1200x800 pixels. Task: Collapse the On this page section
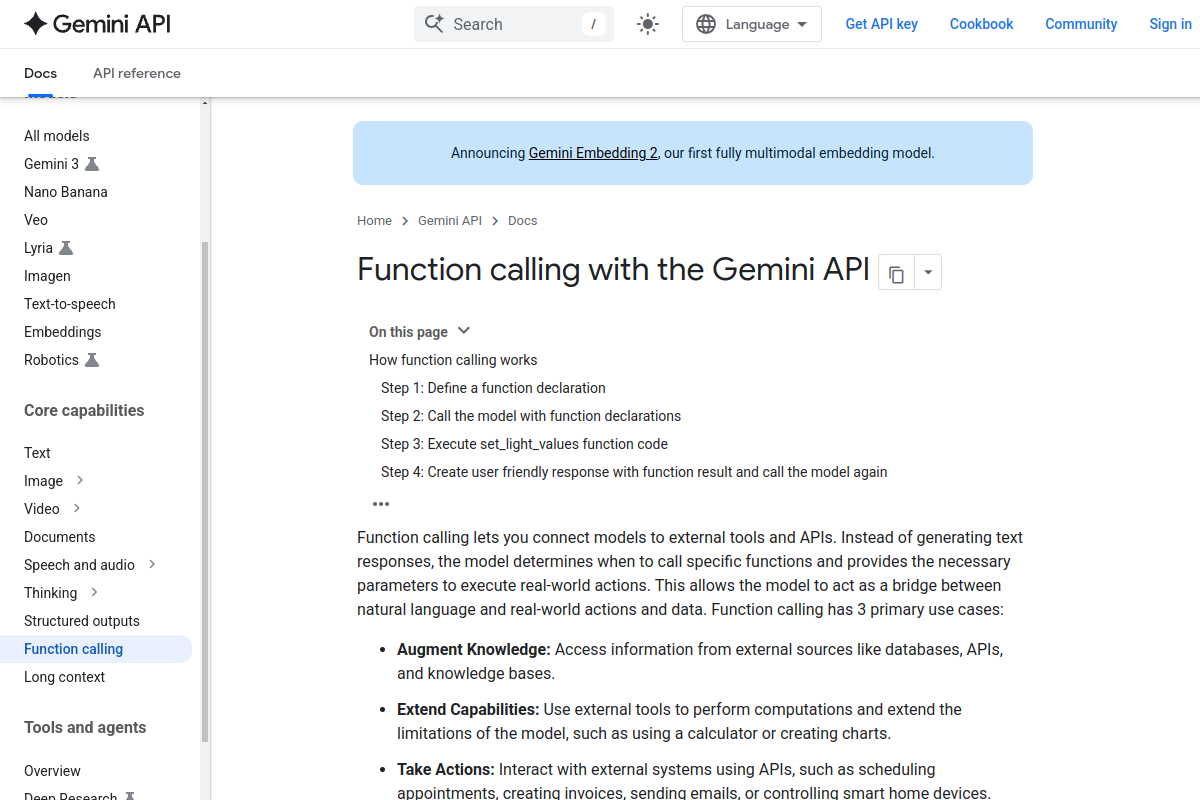click(x=463, y=330)
